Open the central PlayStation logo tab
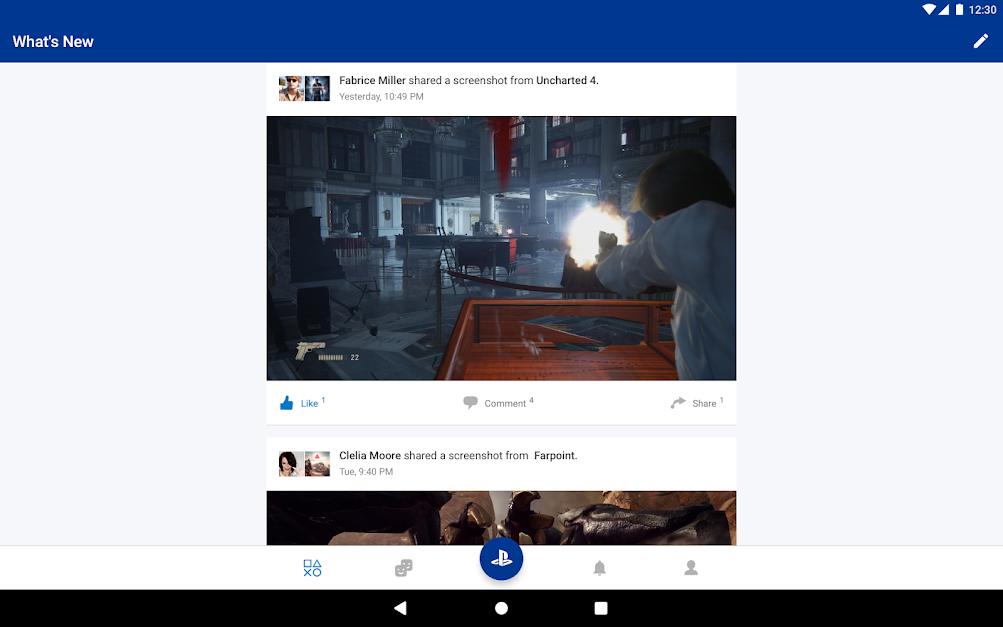The image size is (1003, 627). point(501,559)
